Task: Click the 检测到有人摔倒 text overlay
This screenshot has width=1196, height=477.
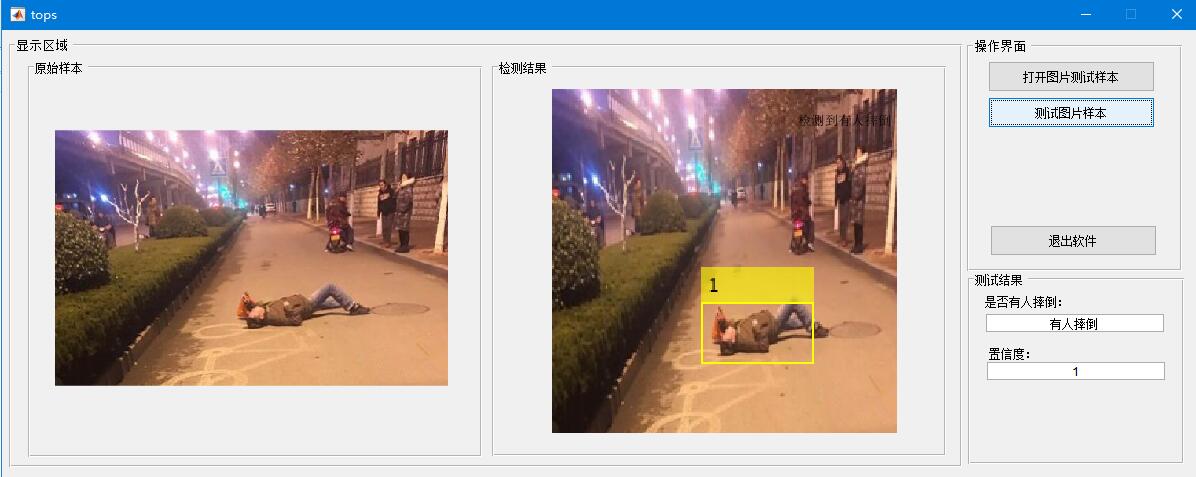Action: [844, 121]
